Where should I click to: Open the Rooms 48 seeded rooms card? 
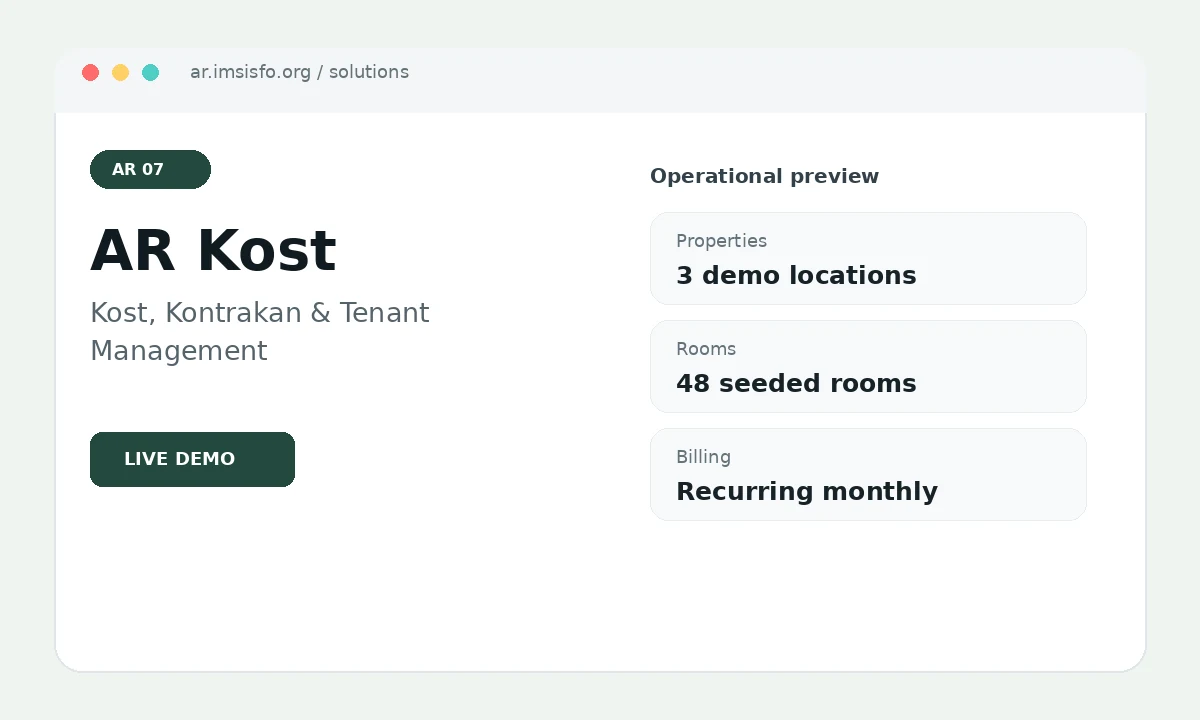point(868,366)
